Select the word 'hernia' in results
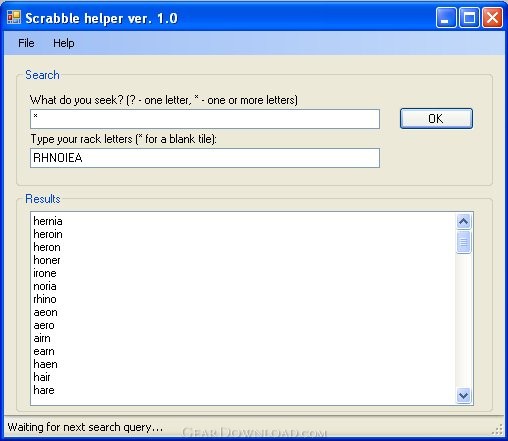 point(48,221)
